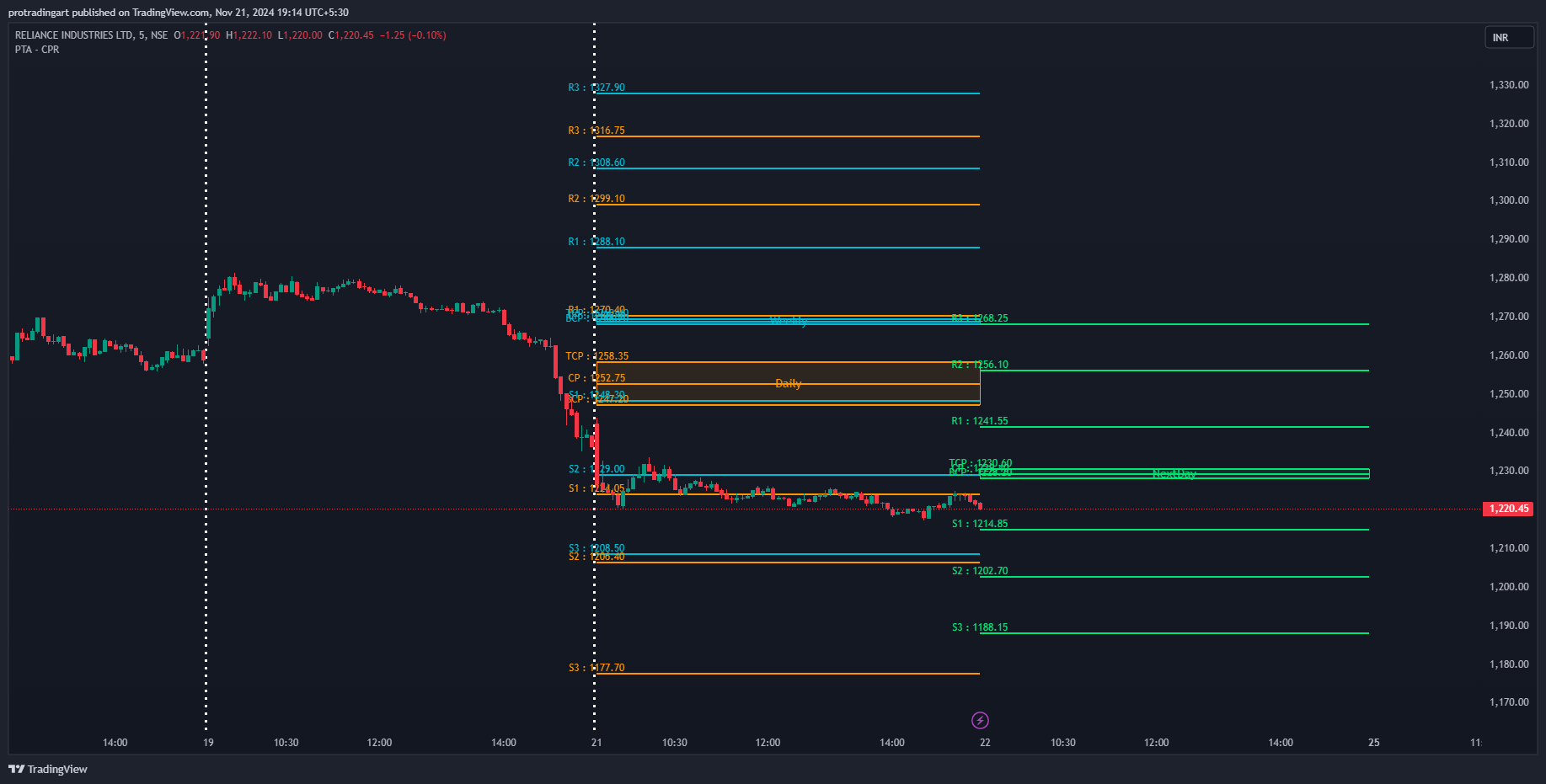Click the R2 : 1299.10 label
This screenshot has width=1546, height=784.
[596, 199]
